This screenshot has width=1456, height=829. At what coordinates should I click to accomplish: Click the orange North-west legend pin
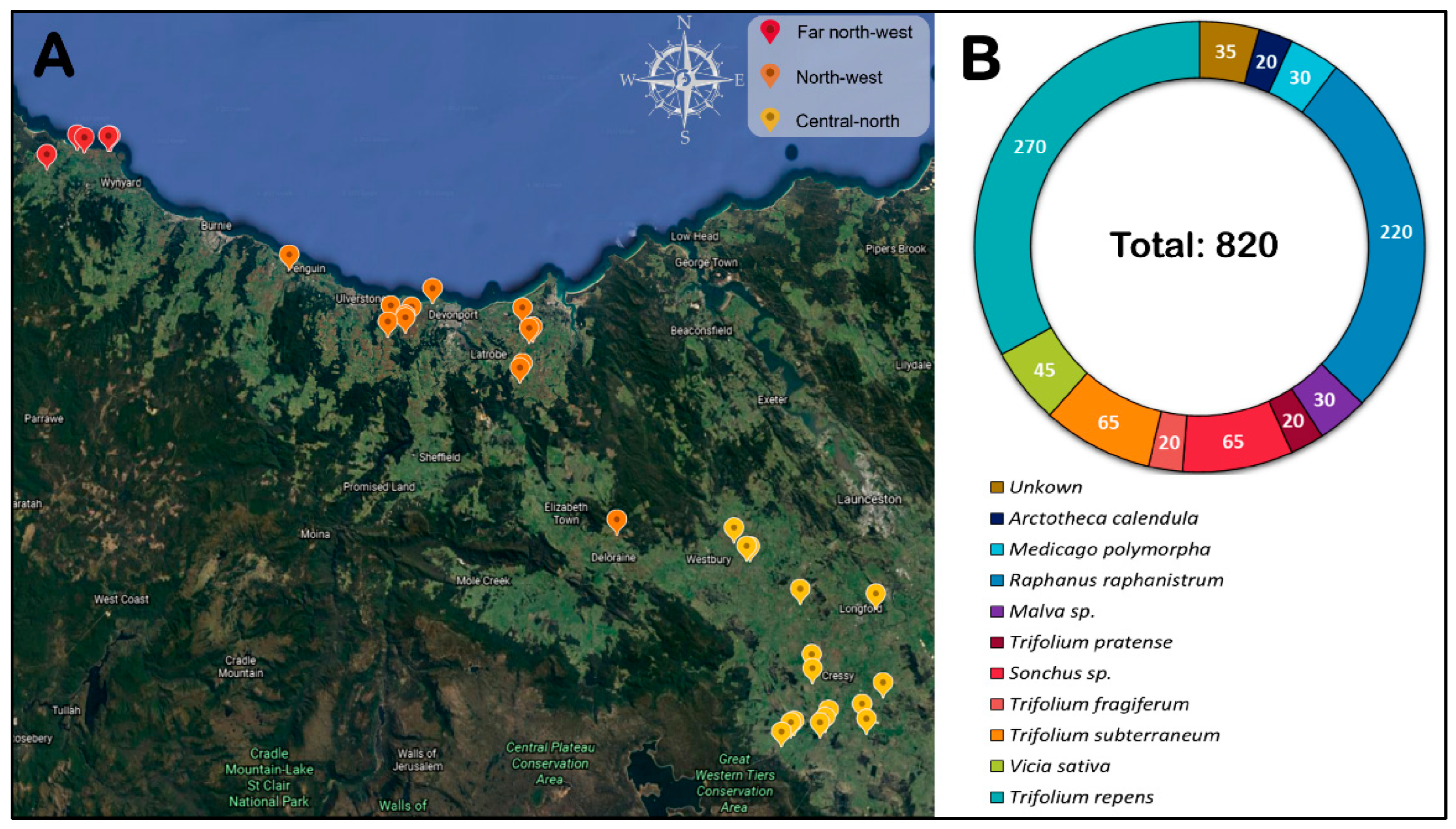(x=769, y=76)
